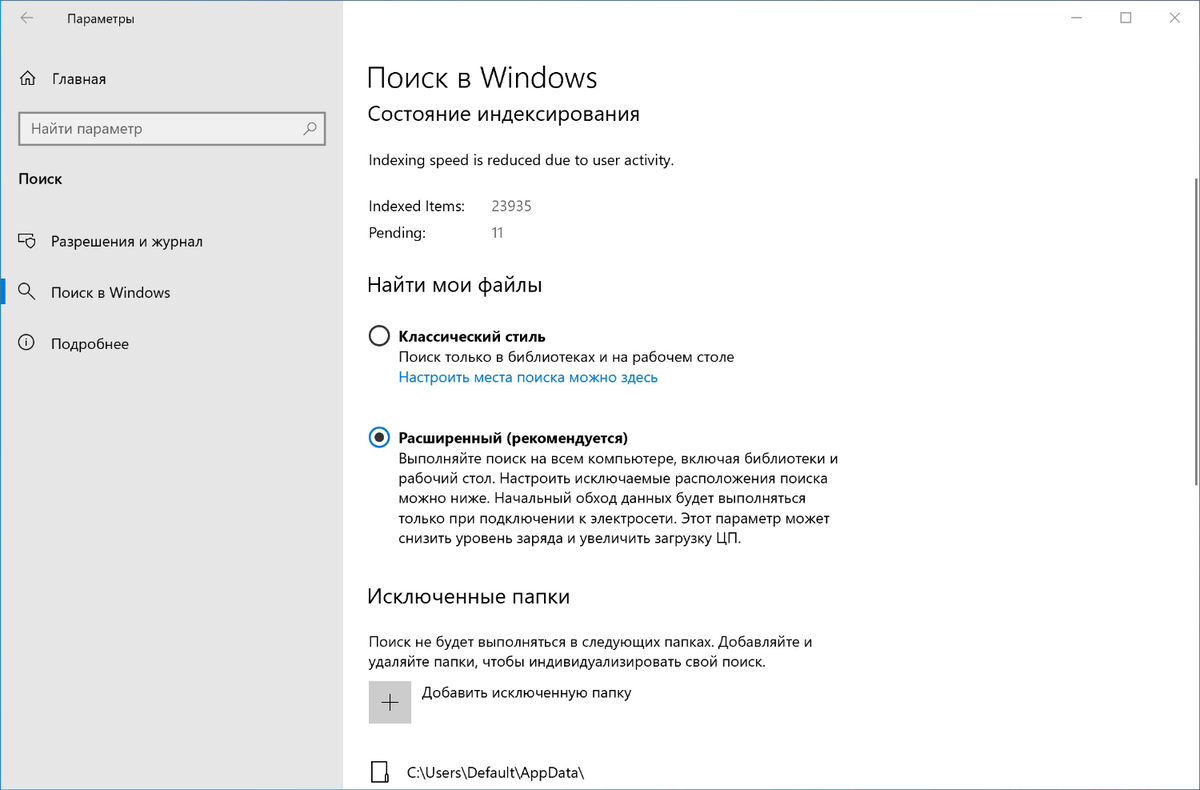Click the Найти мои файлы heading
This screenshot has height=790, width=1200.
455,285
